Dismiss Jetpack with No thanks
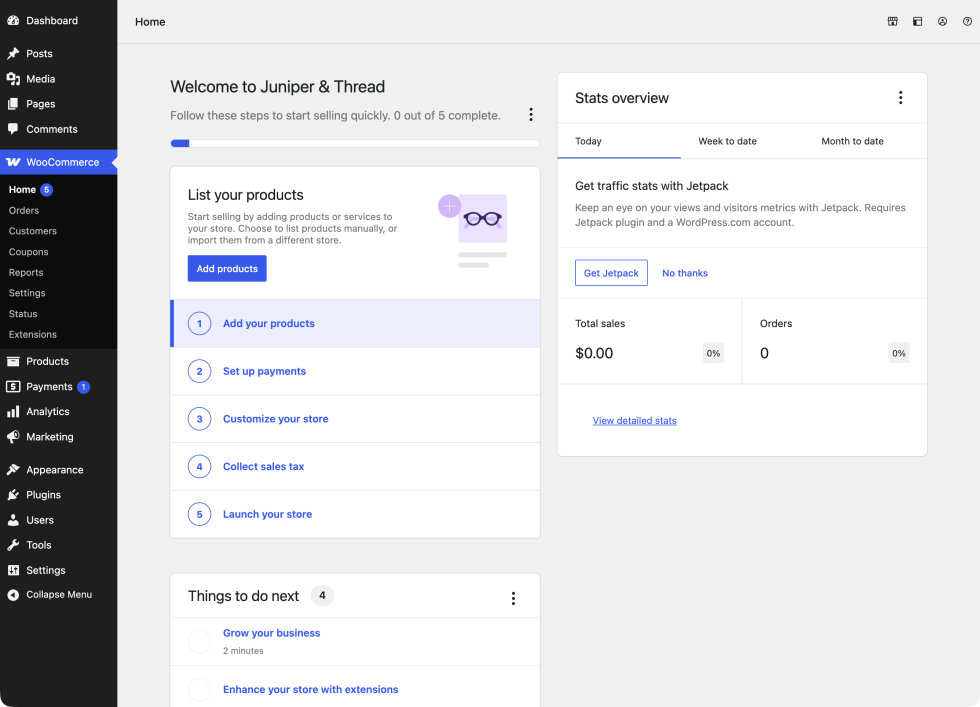The image size is (980, 707). pyautogui.click(x=684, y=273)
